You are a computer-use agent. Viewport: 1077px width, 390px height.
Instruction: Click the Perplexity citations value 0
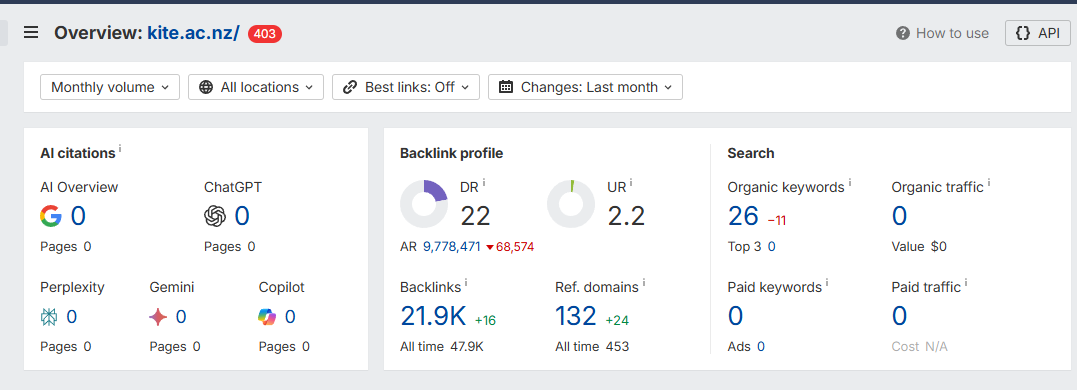(x=71, y=317)
